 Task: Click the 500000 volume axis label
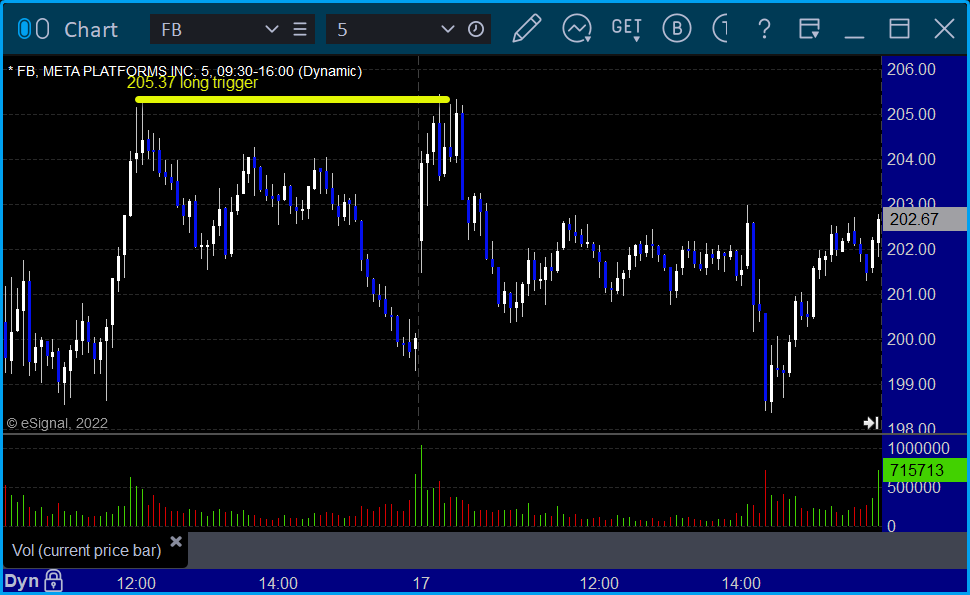click(914, 487)
